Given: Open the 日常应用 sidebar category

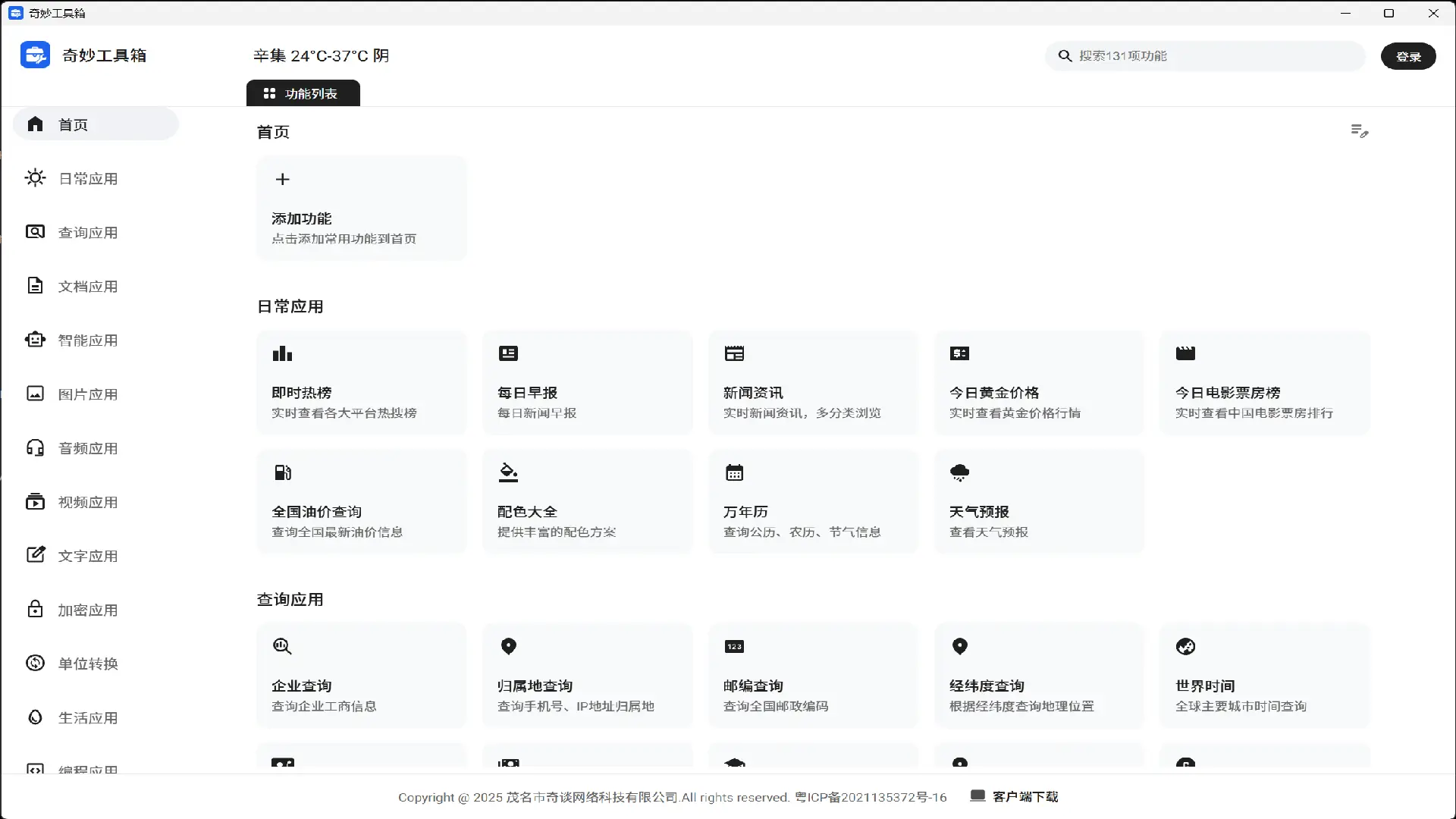Looking at the screenshot, I should [x=87, y=178].
